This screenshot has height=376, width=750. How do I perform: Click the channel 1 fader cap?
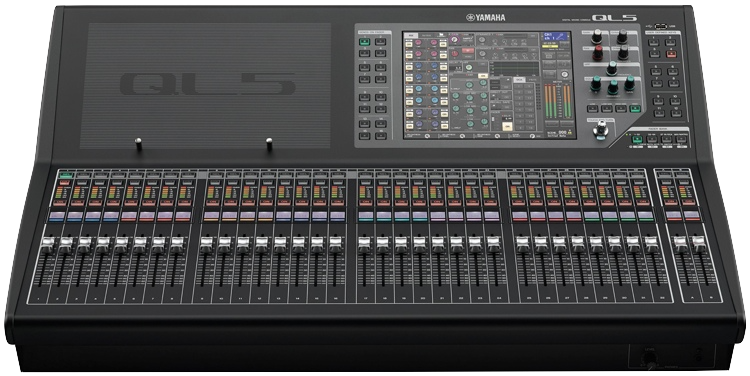point(47,243)
